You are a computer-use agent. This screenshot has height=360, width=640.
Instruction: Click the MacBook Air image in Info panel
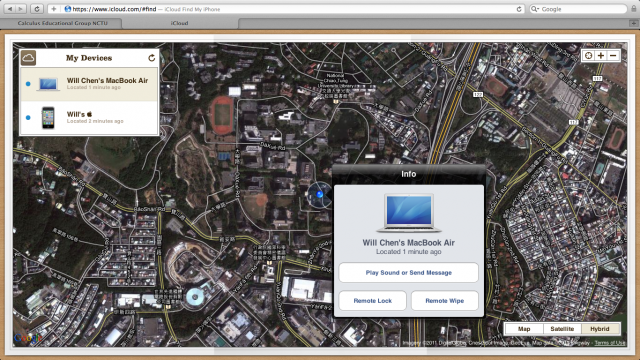click(x=409, y=213)
